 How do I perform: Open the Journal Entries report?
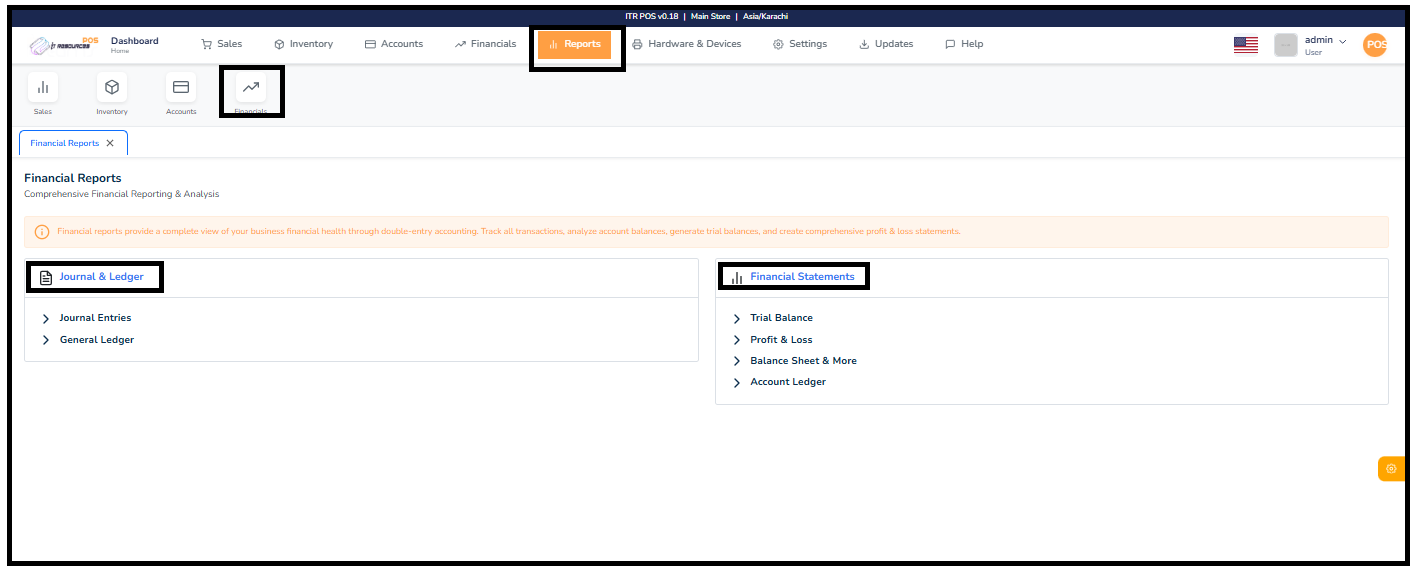pyautogui.click(x=95, y=318)
